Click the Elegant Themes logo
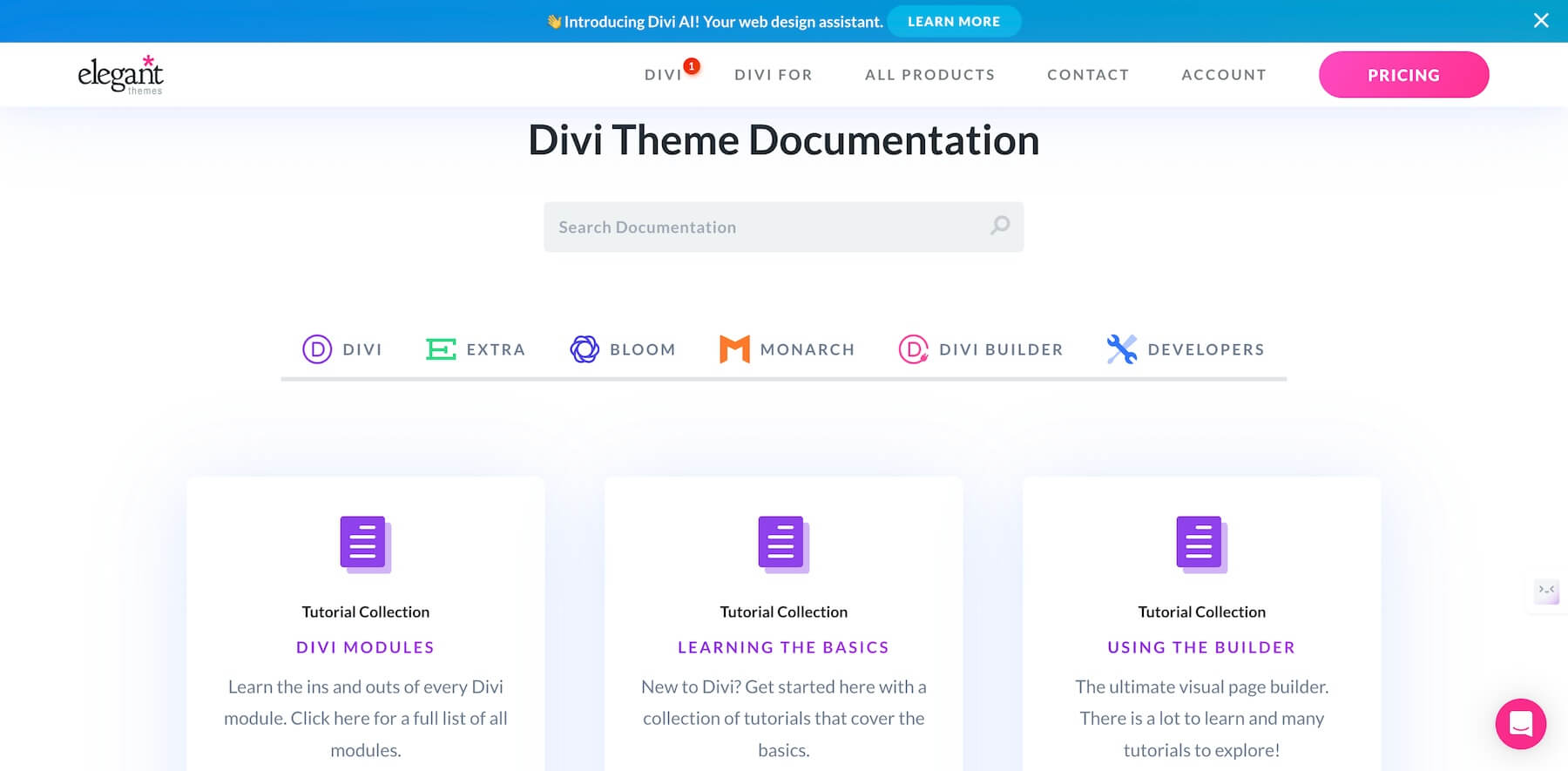 click(120, 75)
